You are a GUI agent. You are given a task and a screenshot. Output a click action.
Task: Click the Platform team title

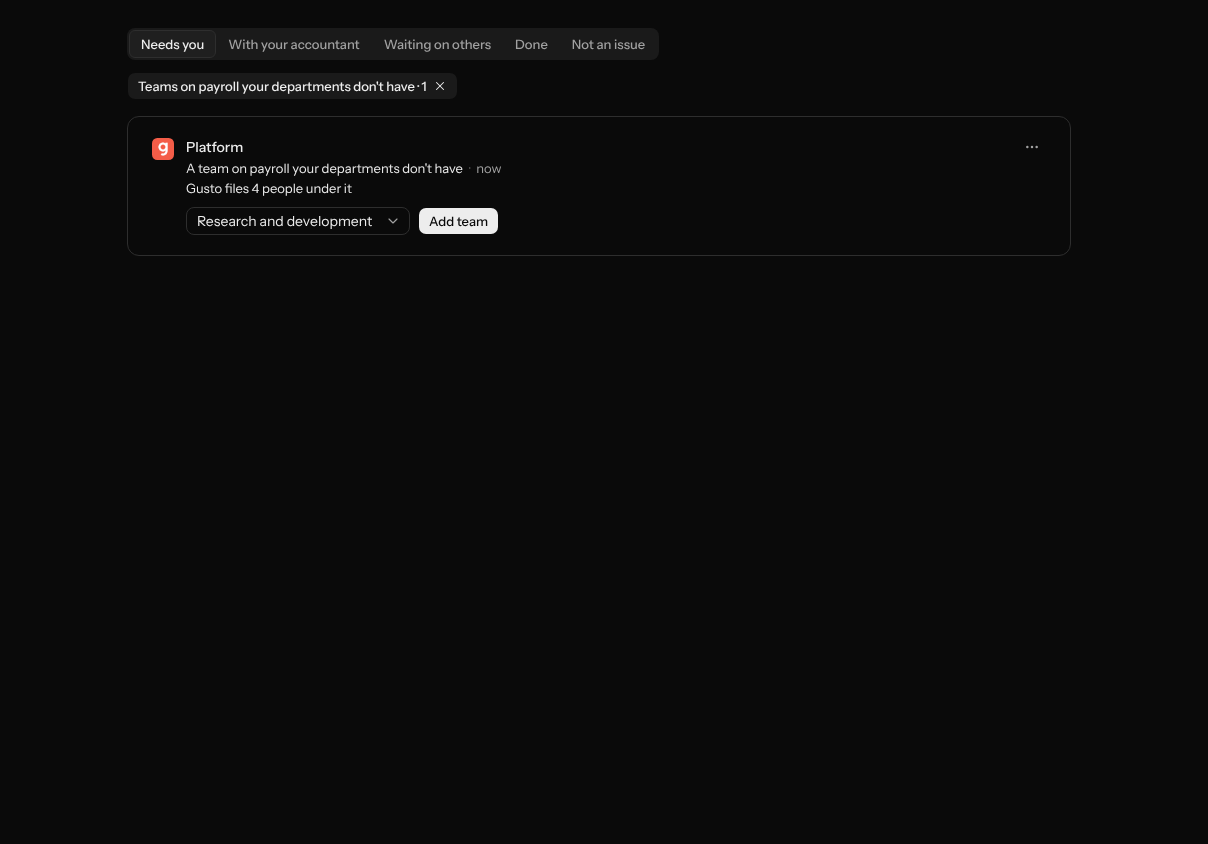tap(214, 147)
